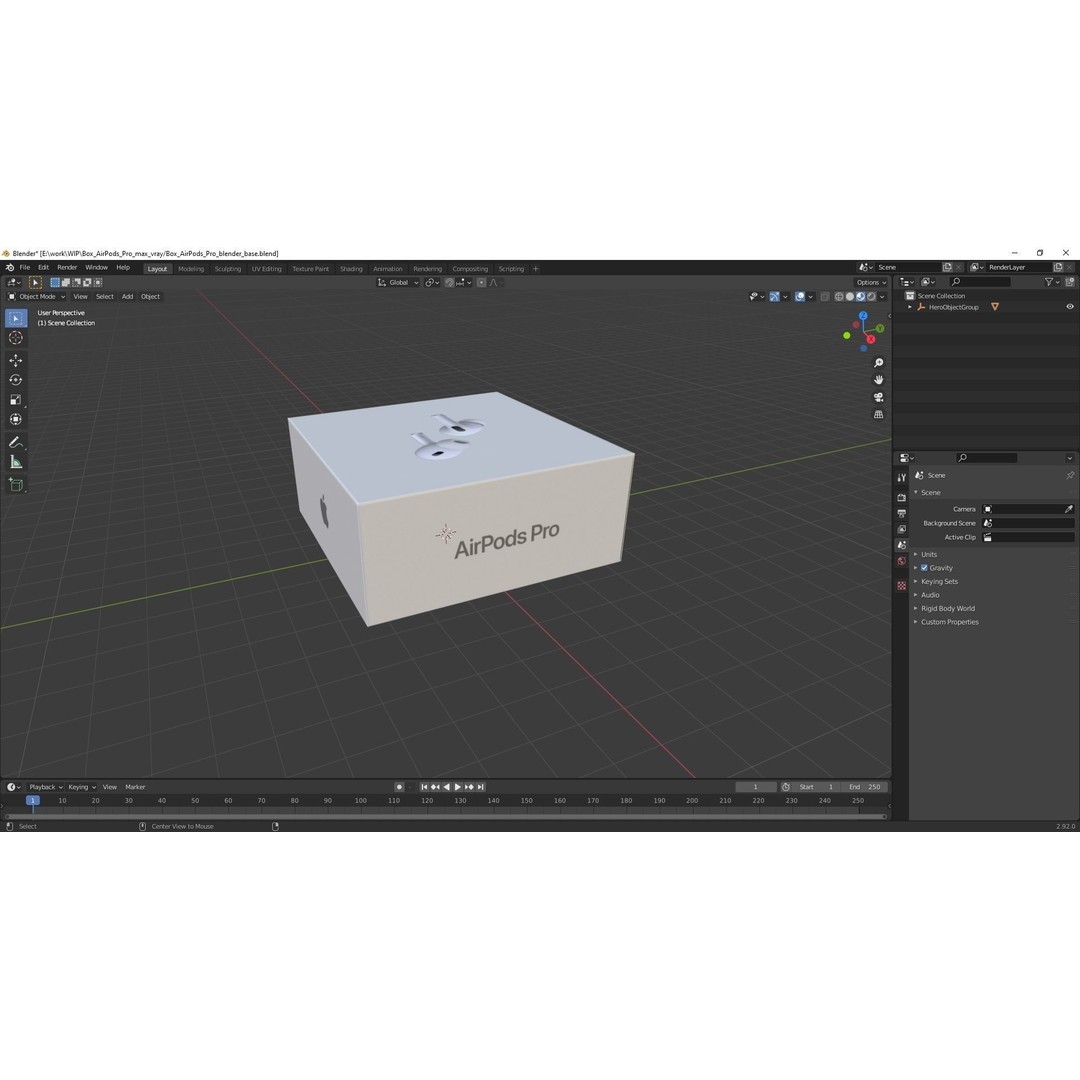Switch to solid viewport shading
This screenshot has width=1080, height=1080.
[x=850, y=297]
